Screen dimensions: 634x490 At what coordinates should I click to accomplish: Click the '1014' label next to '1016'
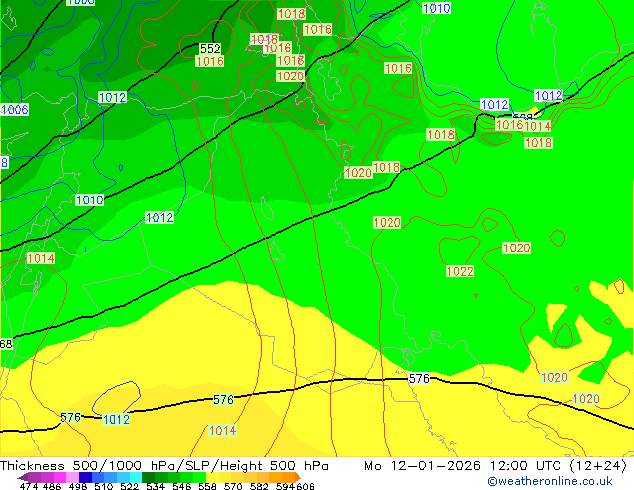[x=538, y=126]
